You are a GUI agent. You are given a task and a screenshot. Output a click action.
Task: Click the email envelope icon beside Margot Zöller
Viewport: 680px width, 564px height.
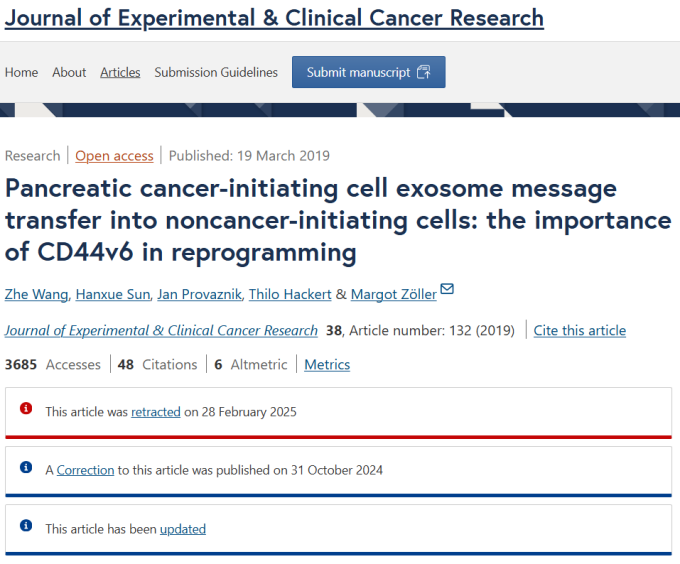click(447, 289)
